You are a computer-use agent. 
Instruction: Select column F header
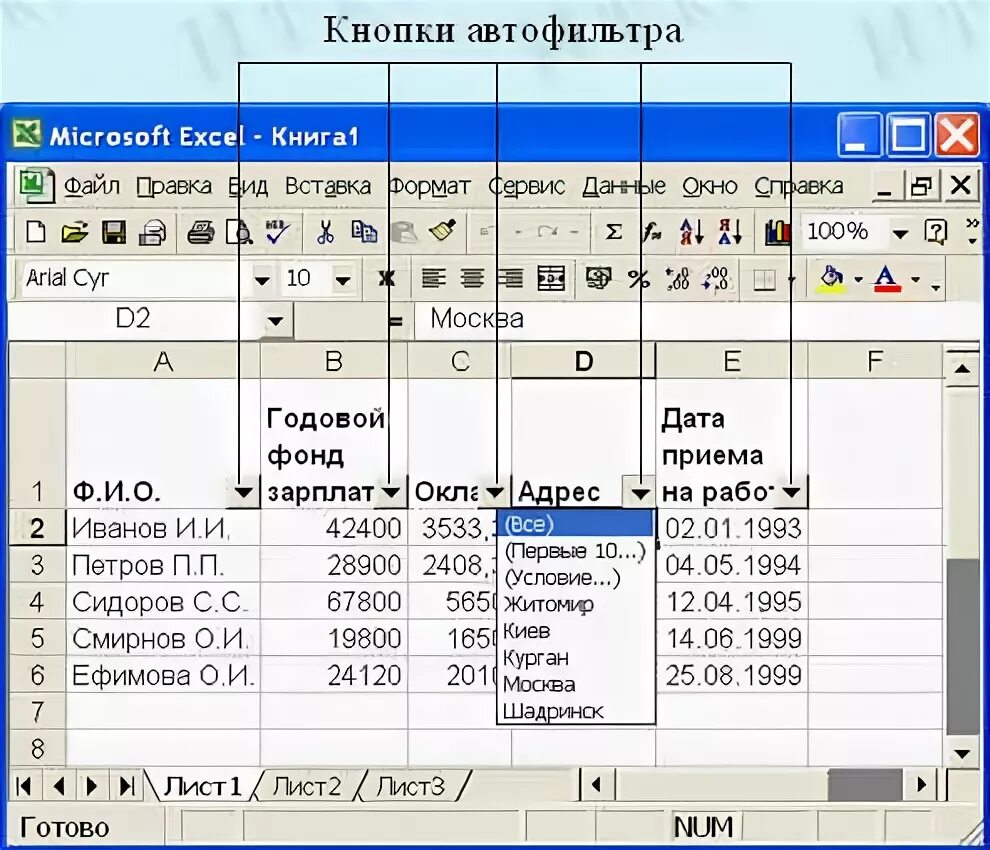tap(875, 361)
